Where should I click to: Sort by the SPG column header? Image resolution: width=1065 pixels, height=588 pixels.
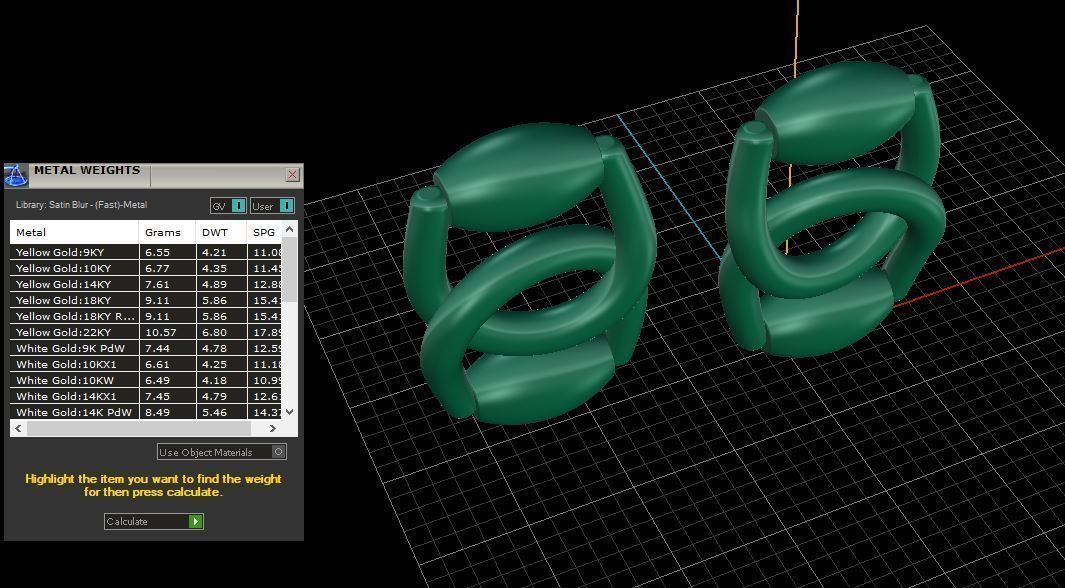264,232
